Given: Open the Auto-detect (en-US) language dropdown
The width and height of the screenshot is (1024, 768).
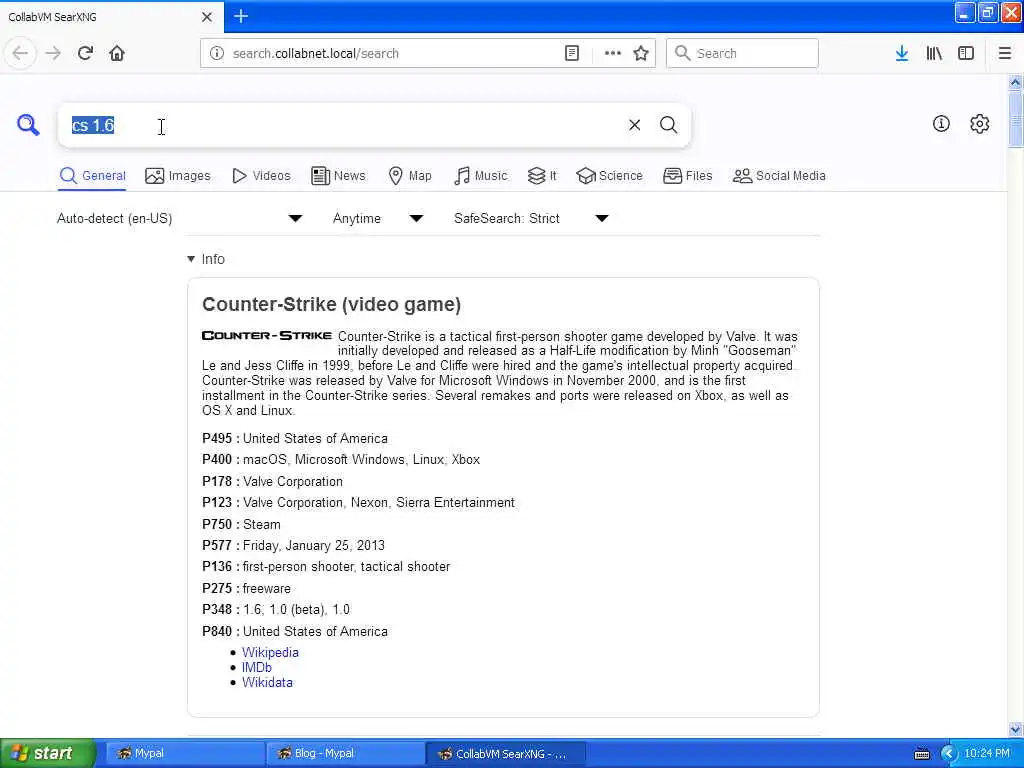Looking at the screenshot, I should click(180, 218).
